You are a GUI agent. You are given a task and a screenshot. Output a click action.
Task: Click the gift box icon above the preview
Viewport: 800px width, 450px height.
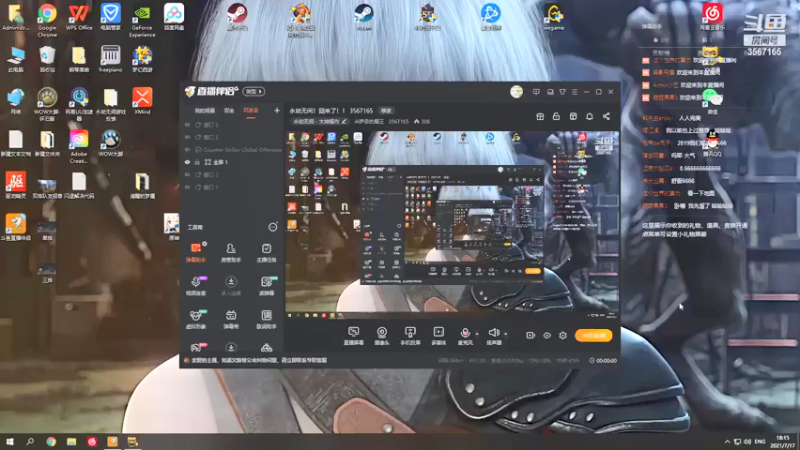click(540, 116)
